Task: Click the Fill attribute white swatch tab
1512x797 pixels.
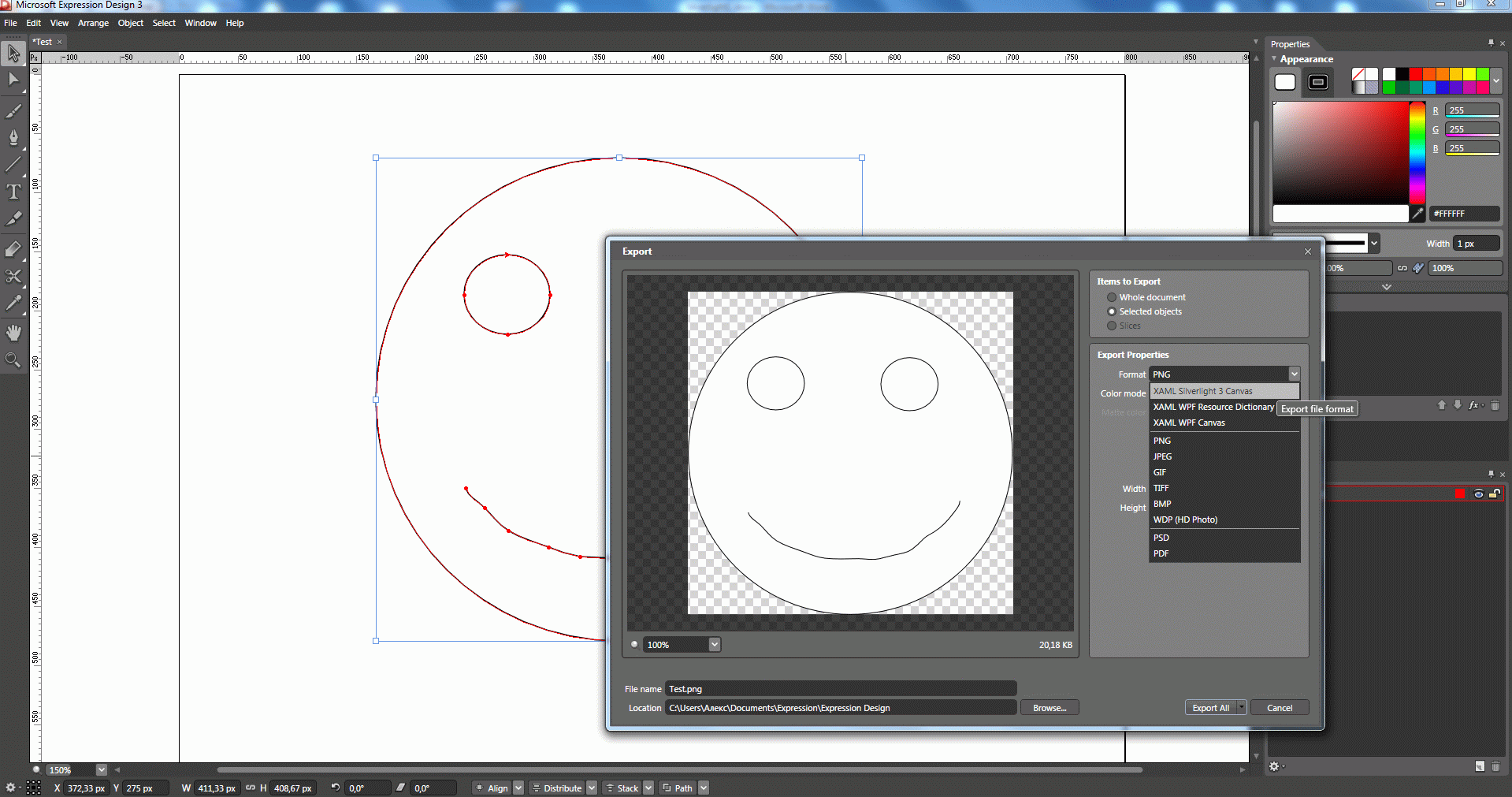Action: [x=1285, y=82]
